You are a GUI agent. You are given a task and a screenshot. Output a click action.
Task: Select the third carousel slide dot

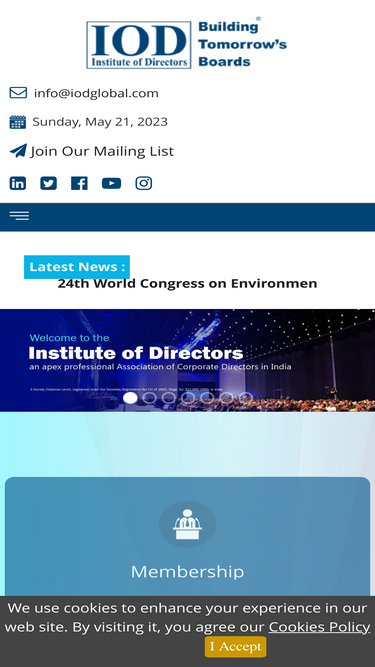(168, 398)
